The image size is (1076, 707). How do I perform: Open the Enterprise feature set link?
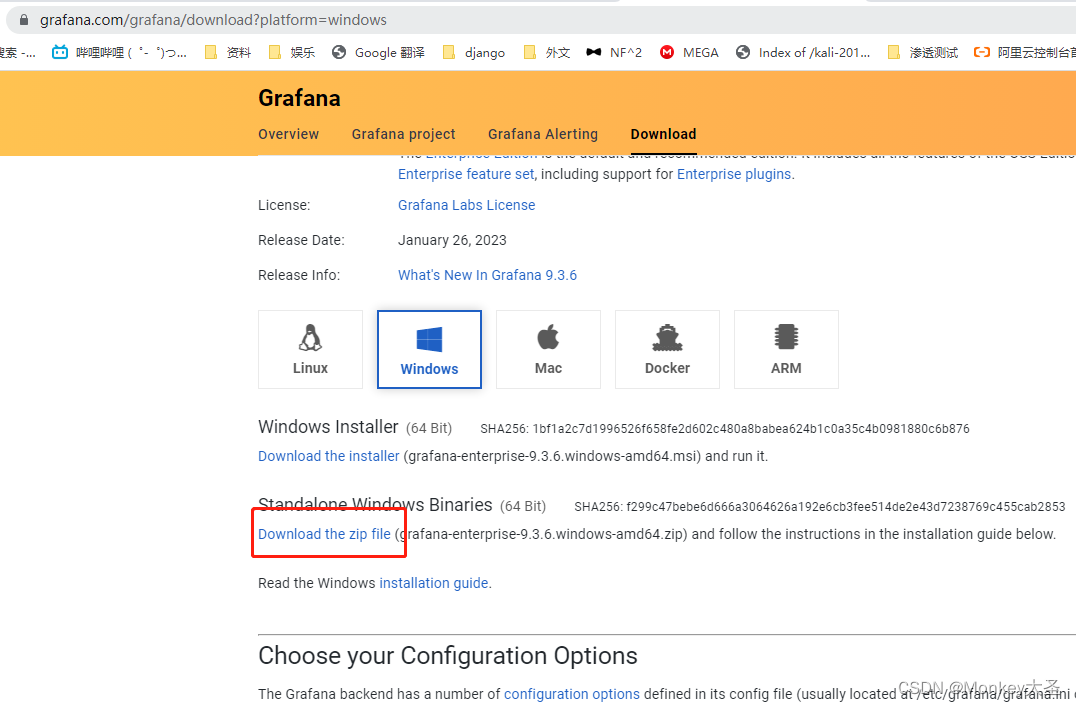click(466, 174)
